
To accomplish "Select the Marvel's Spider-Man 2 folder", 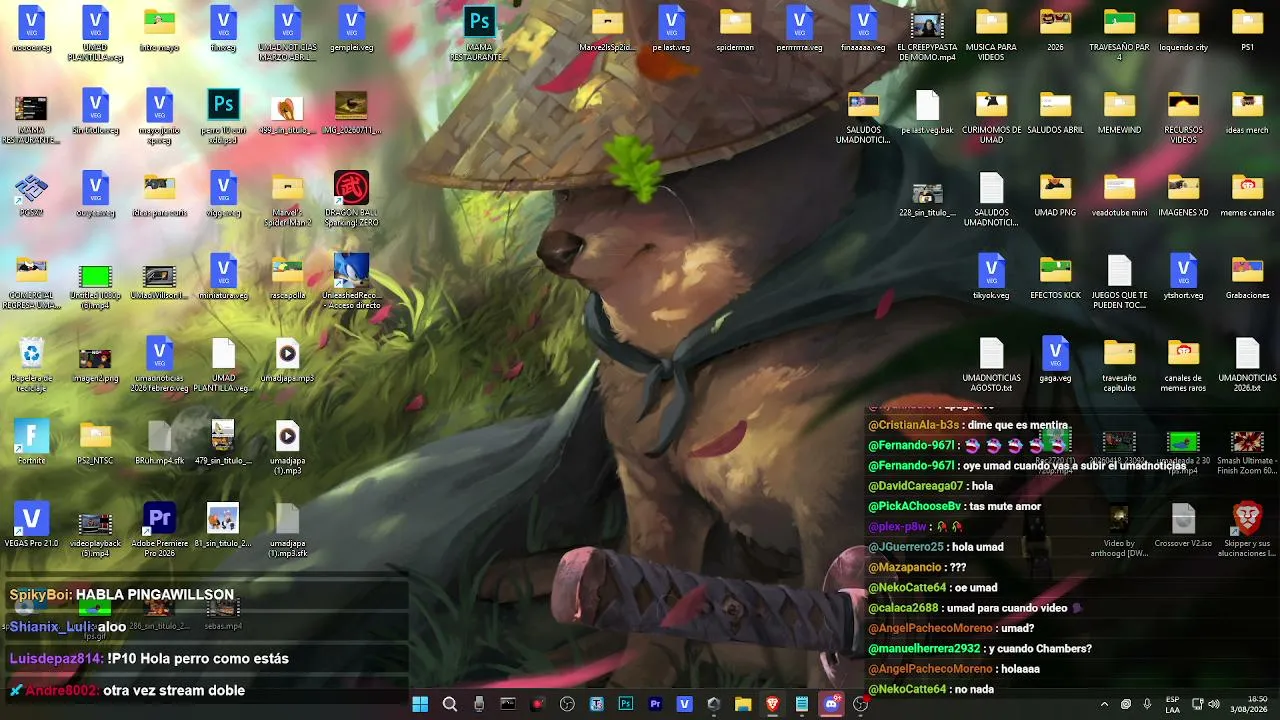I will pos(287,199).
